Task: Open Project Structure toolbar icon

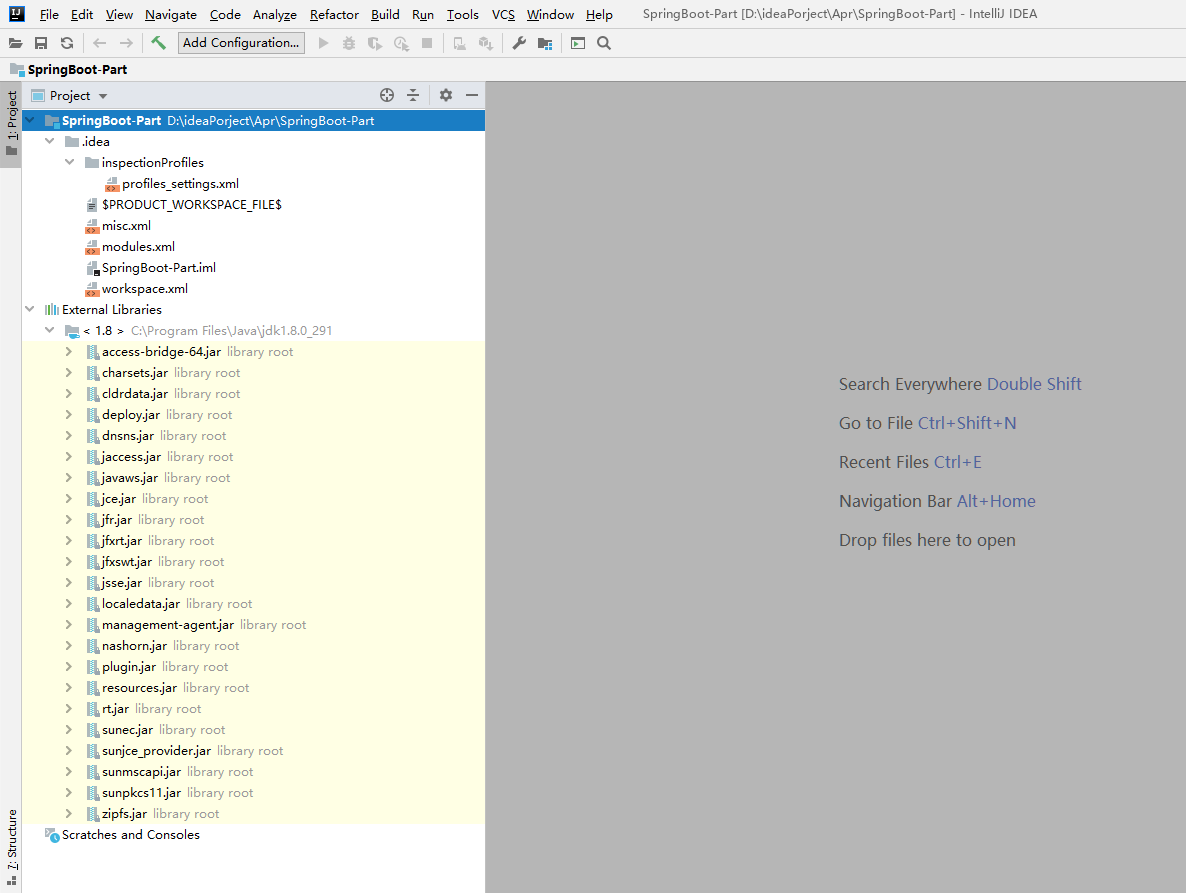Action: tap(545, 43)
